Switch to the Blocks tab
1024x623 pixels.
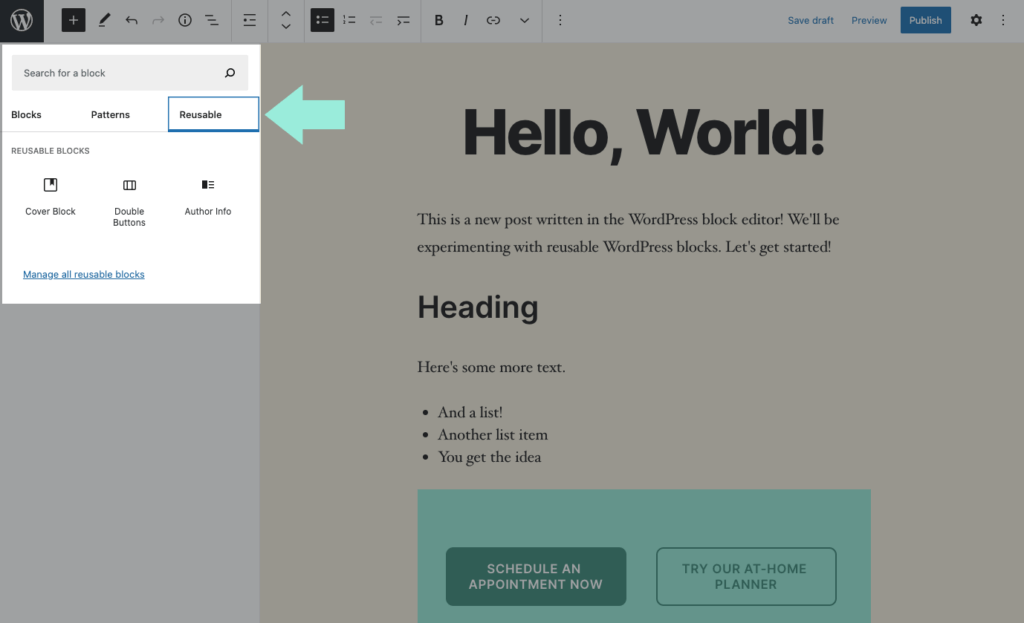coord(27,115)
